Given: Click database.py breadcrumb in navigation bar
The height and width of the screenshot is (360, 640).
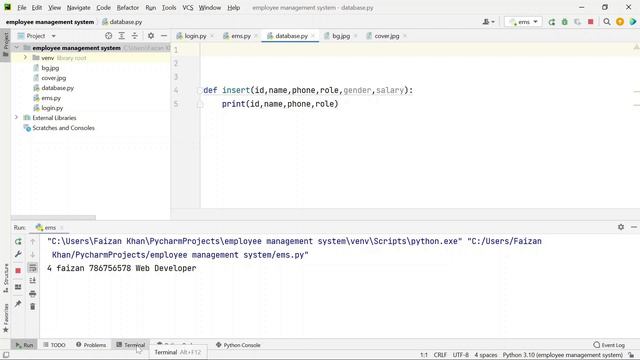Looking at the screenshot, I should click(x=122, y=22).
